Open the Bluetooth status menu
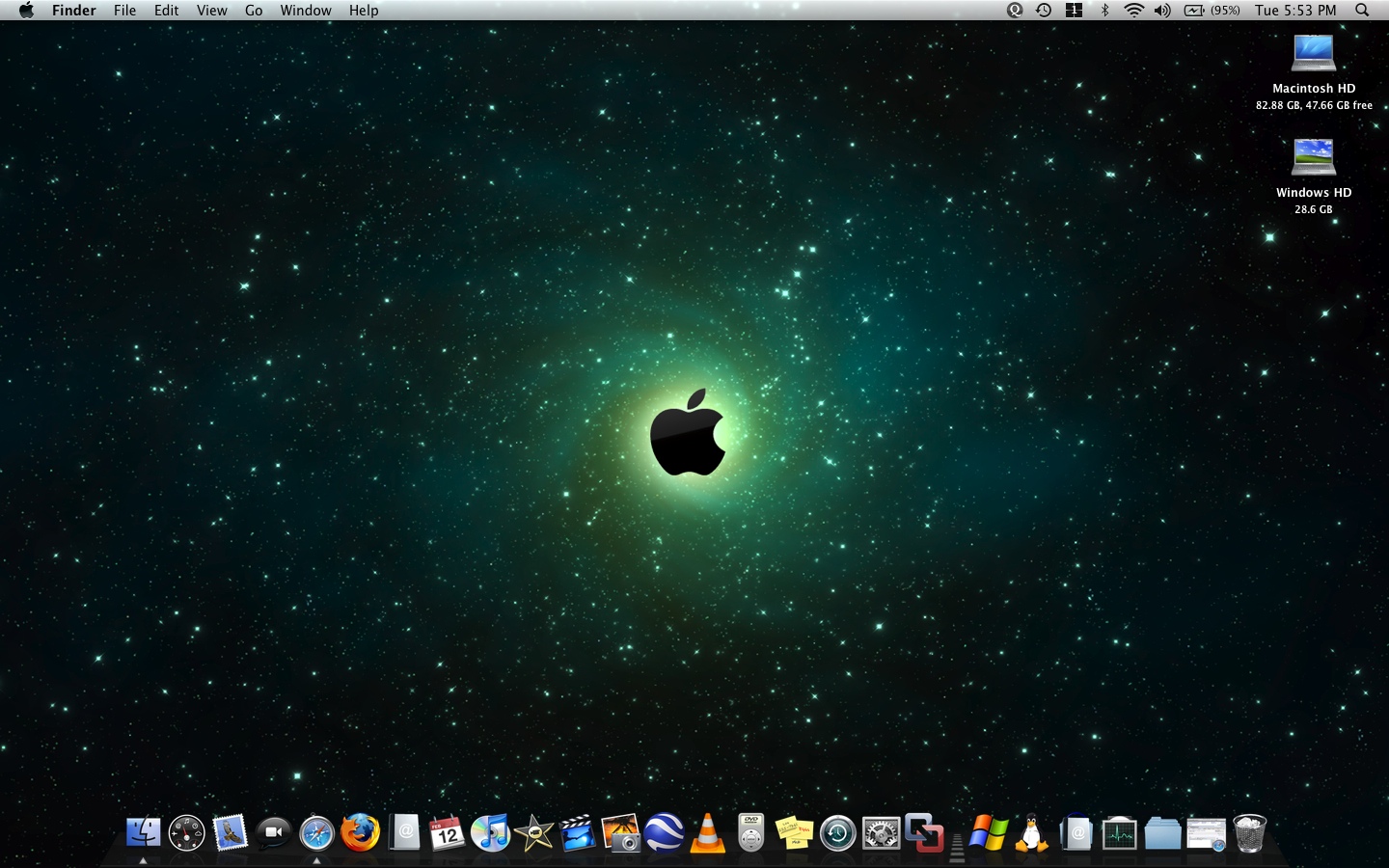 tap(1104, 10)
